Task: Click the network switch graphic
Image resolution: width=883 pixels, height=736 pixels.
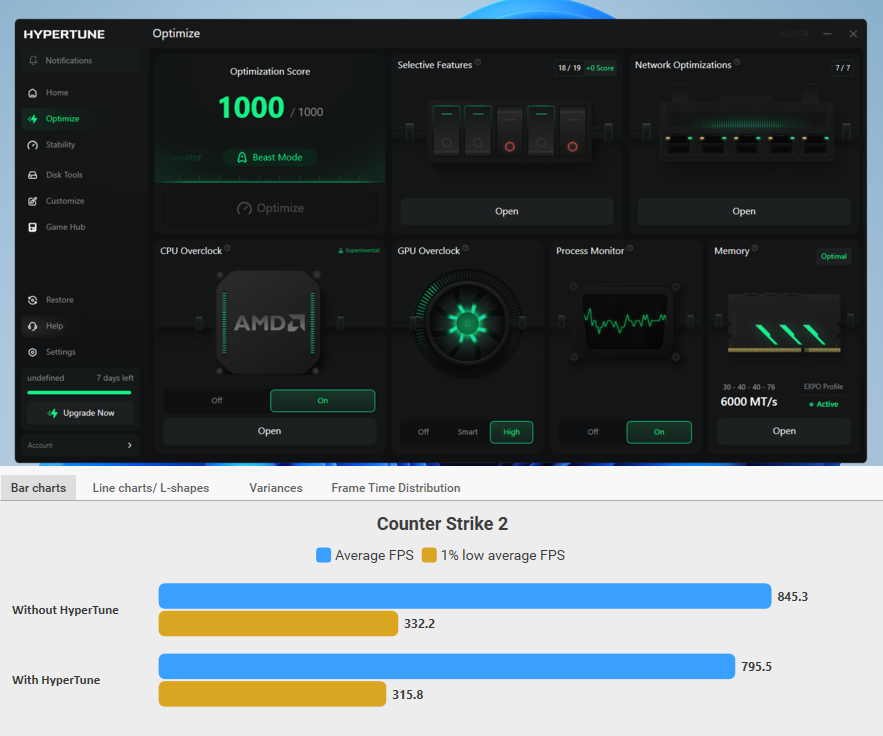Action: tap(746, 124)
